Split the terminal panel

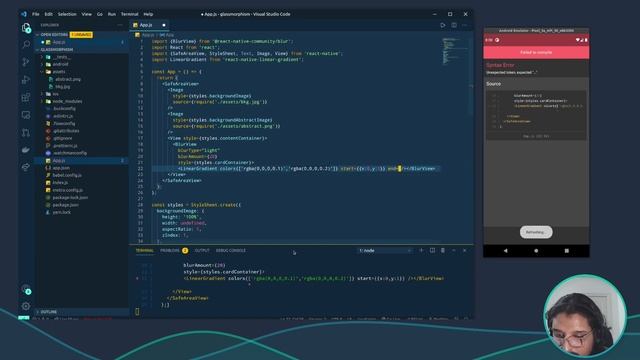432,250
